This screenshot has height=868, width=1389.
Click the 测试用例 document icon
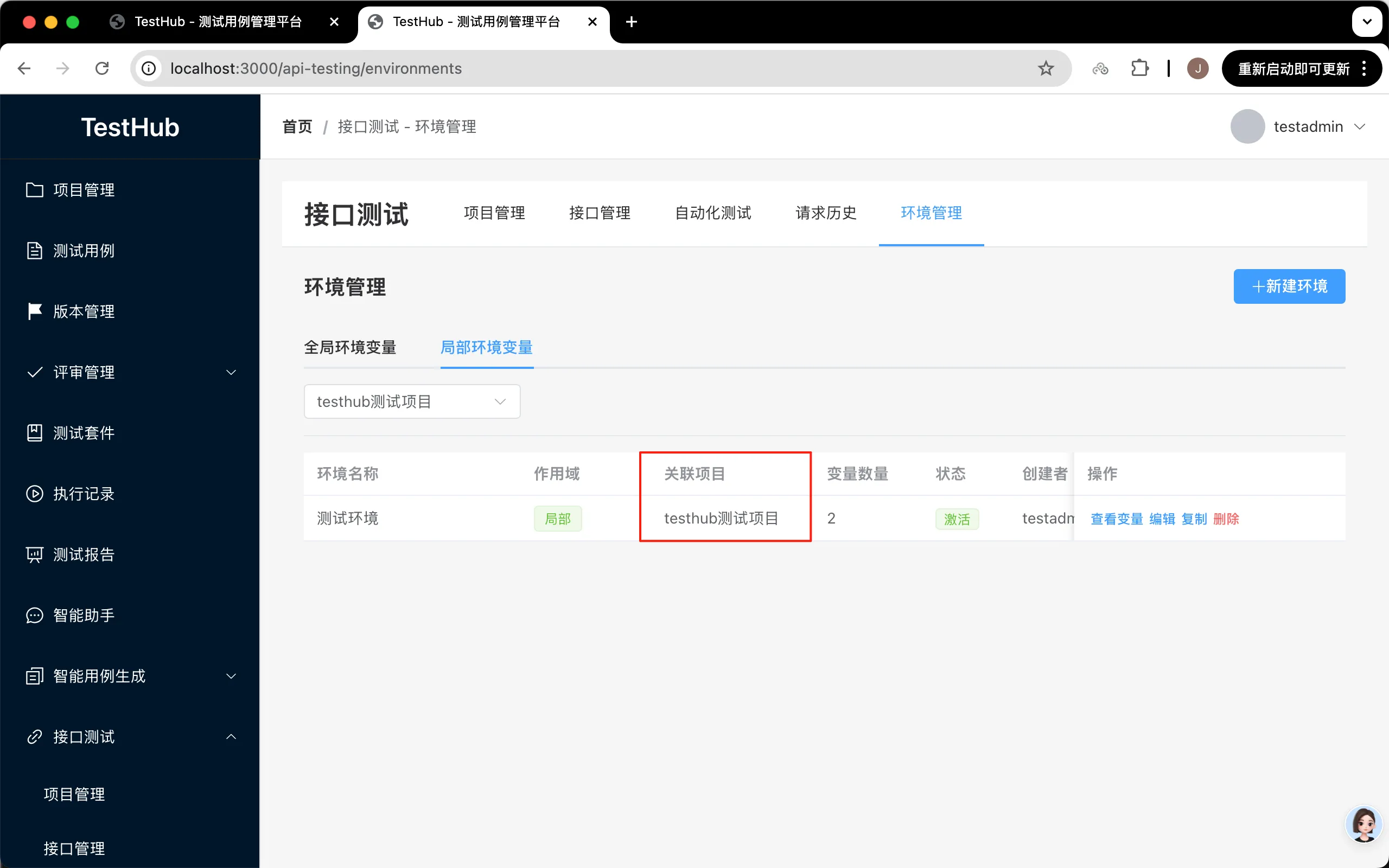[x=34, y=251]
